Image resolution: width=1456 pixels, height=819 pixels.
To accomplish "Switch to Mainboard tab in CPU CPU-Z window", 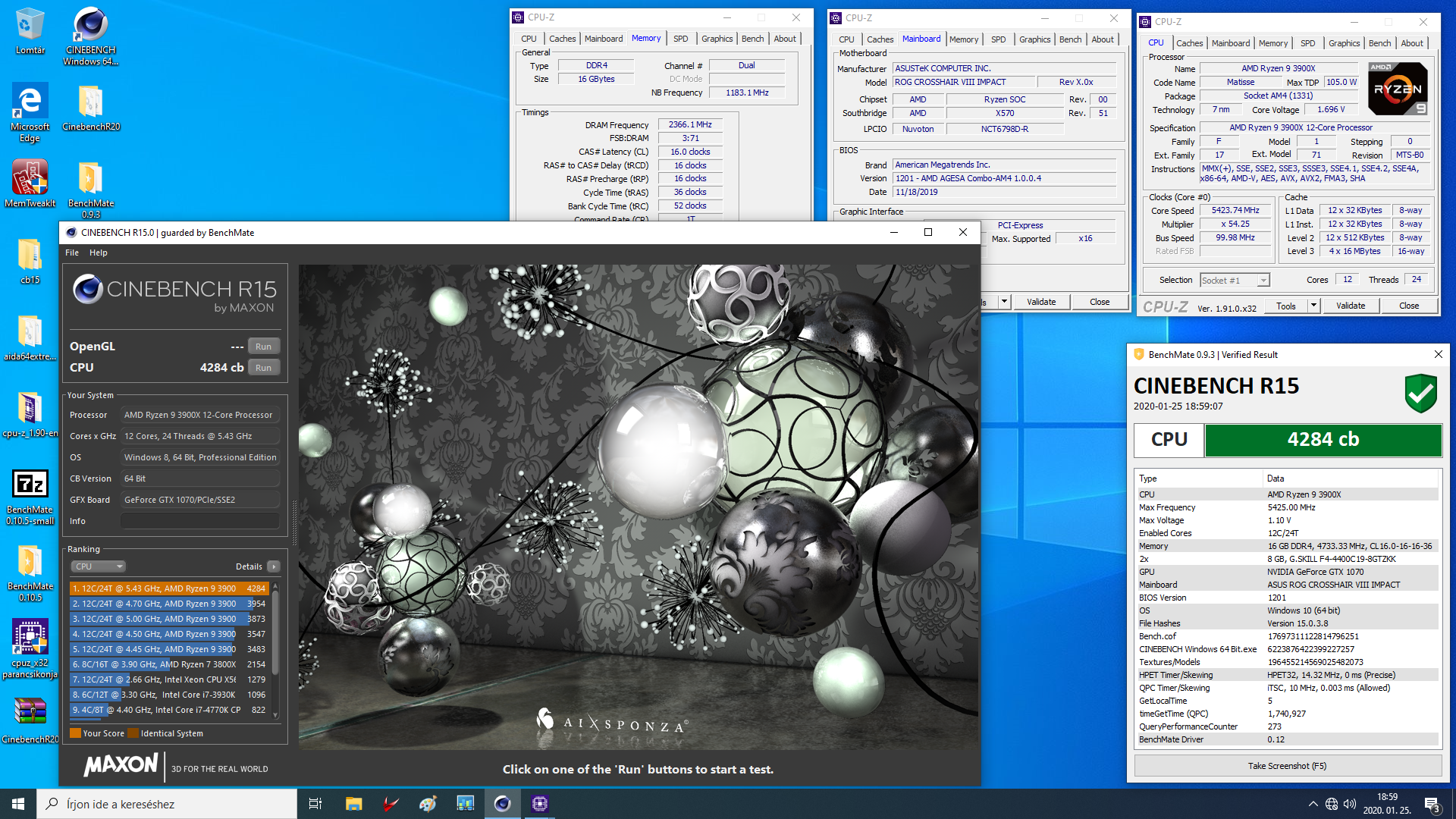I will 1230,43.
